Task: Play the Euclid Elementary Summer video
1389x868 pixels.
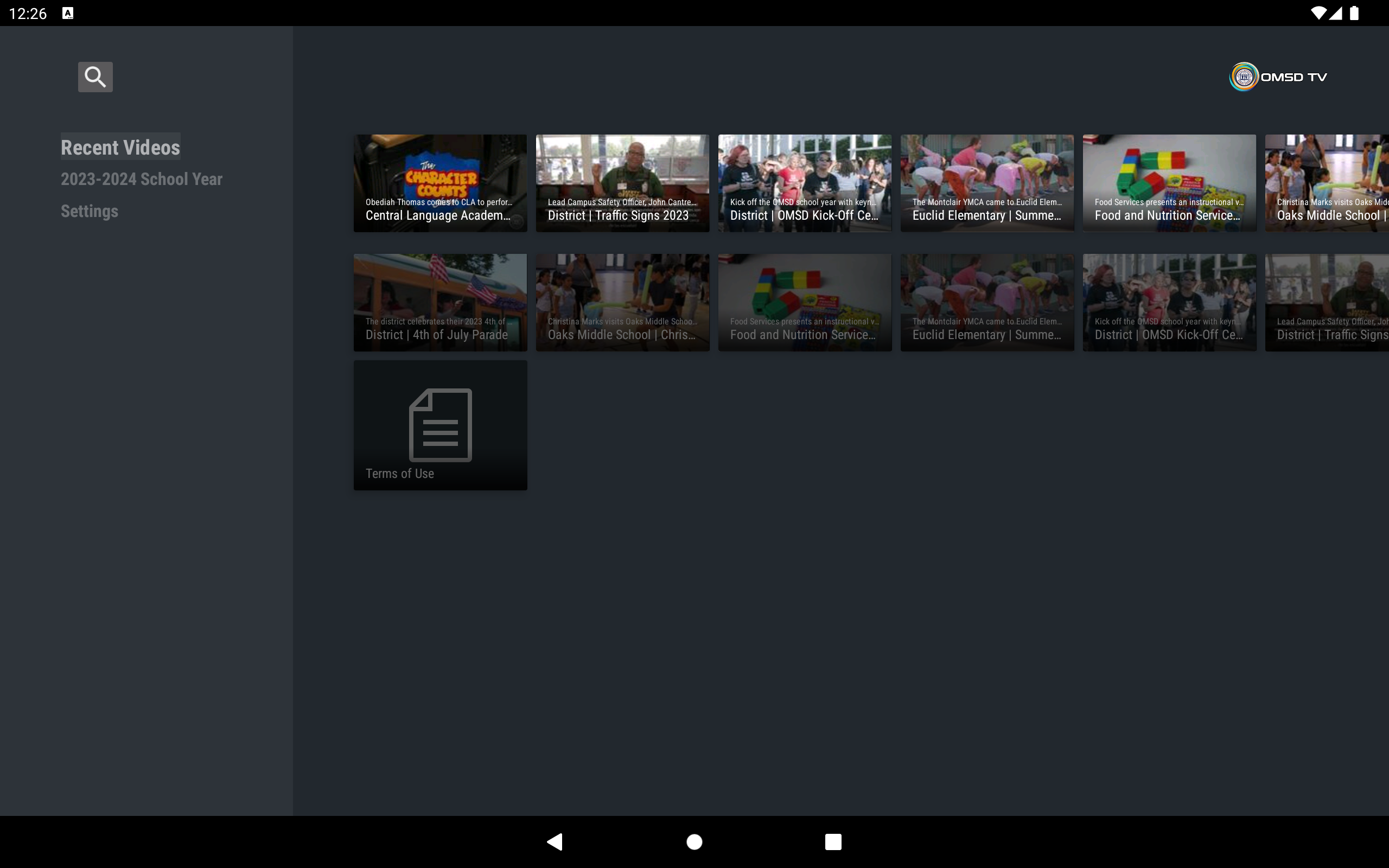Action: 986,183
